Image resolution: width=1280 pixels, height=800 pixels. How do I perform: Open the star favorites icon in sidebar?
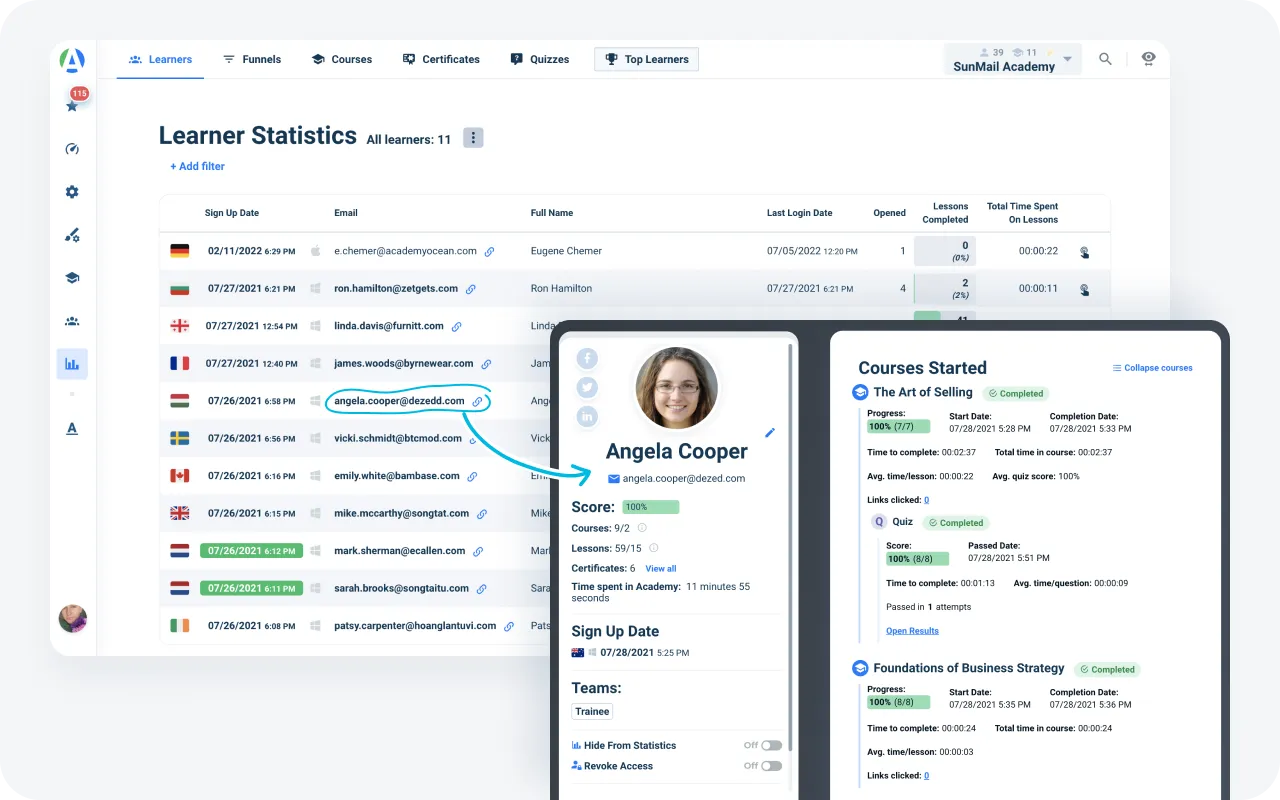(x=72, y=106)
